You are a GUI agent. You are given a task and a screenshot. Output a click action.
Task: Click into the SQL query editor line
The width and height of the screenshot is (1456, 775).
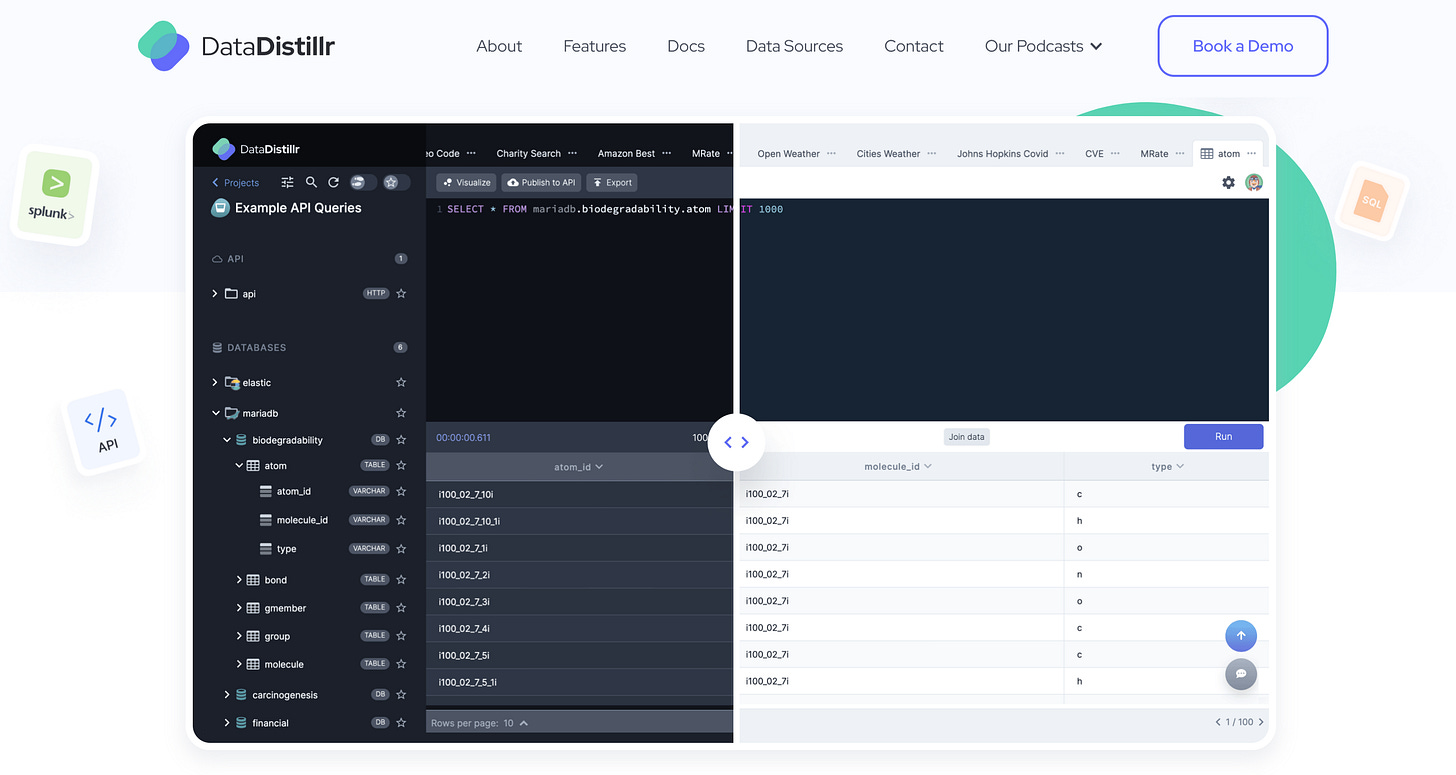(x=614, y=210)
